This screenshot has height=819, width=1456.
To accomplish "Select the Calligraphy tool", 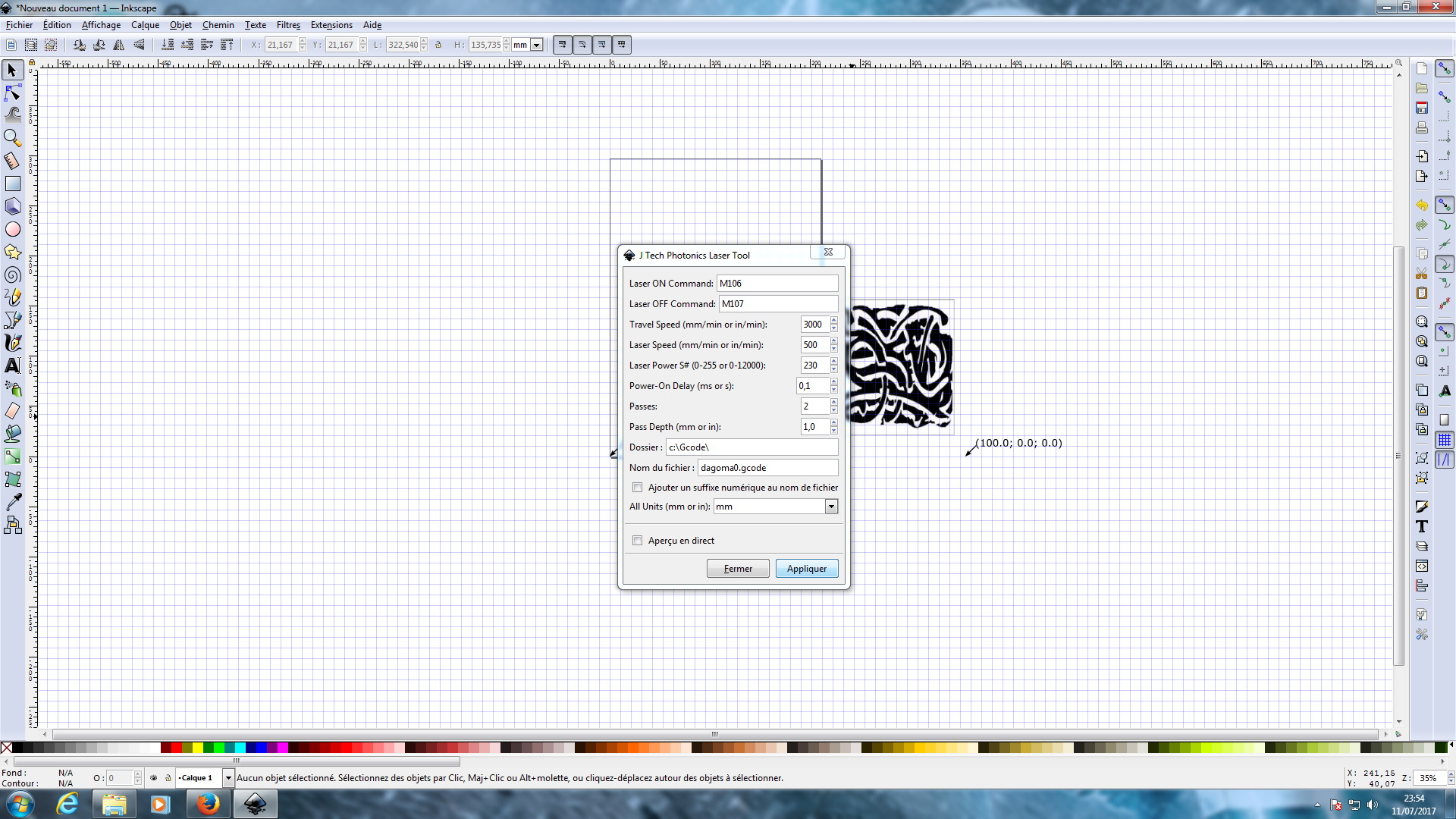I will pos(12,343).
